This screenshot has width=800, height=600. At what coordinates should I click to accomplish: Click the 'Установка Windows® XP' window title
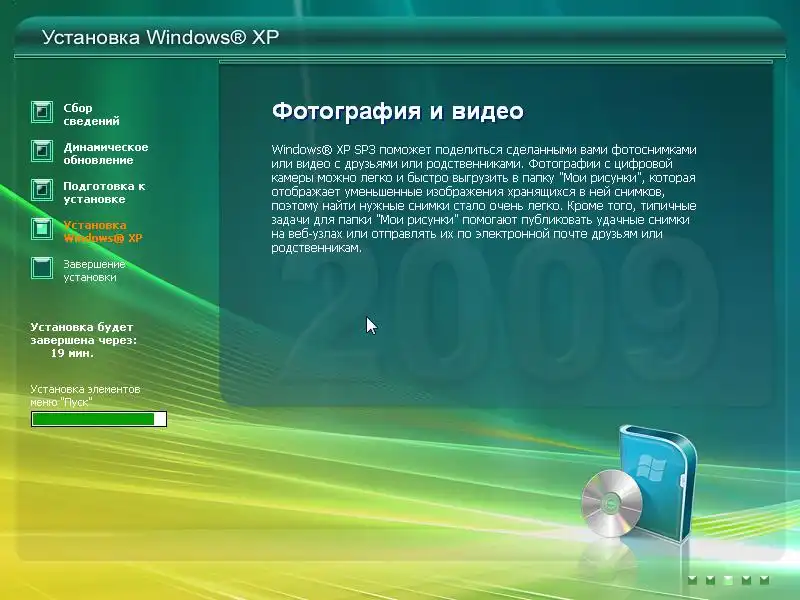pyautogui.click(x=160, y=37)
